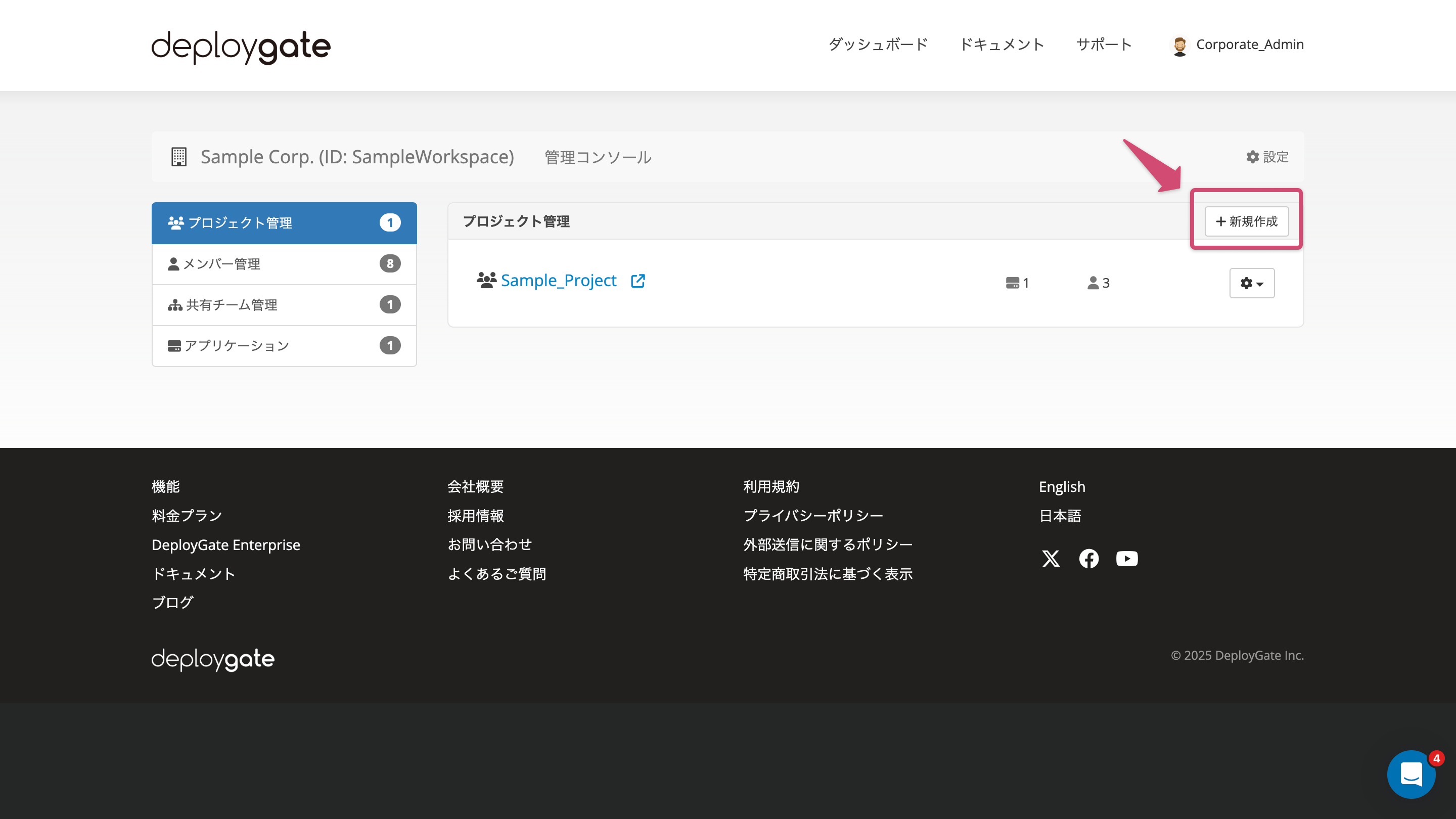Open the Sample_Project link
This screenshot has height=819, width=1456.
559,281
